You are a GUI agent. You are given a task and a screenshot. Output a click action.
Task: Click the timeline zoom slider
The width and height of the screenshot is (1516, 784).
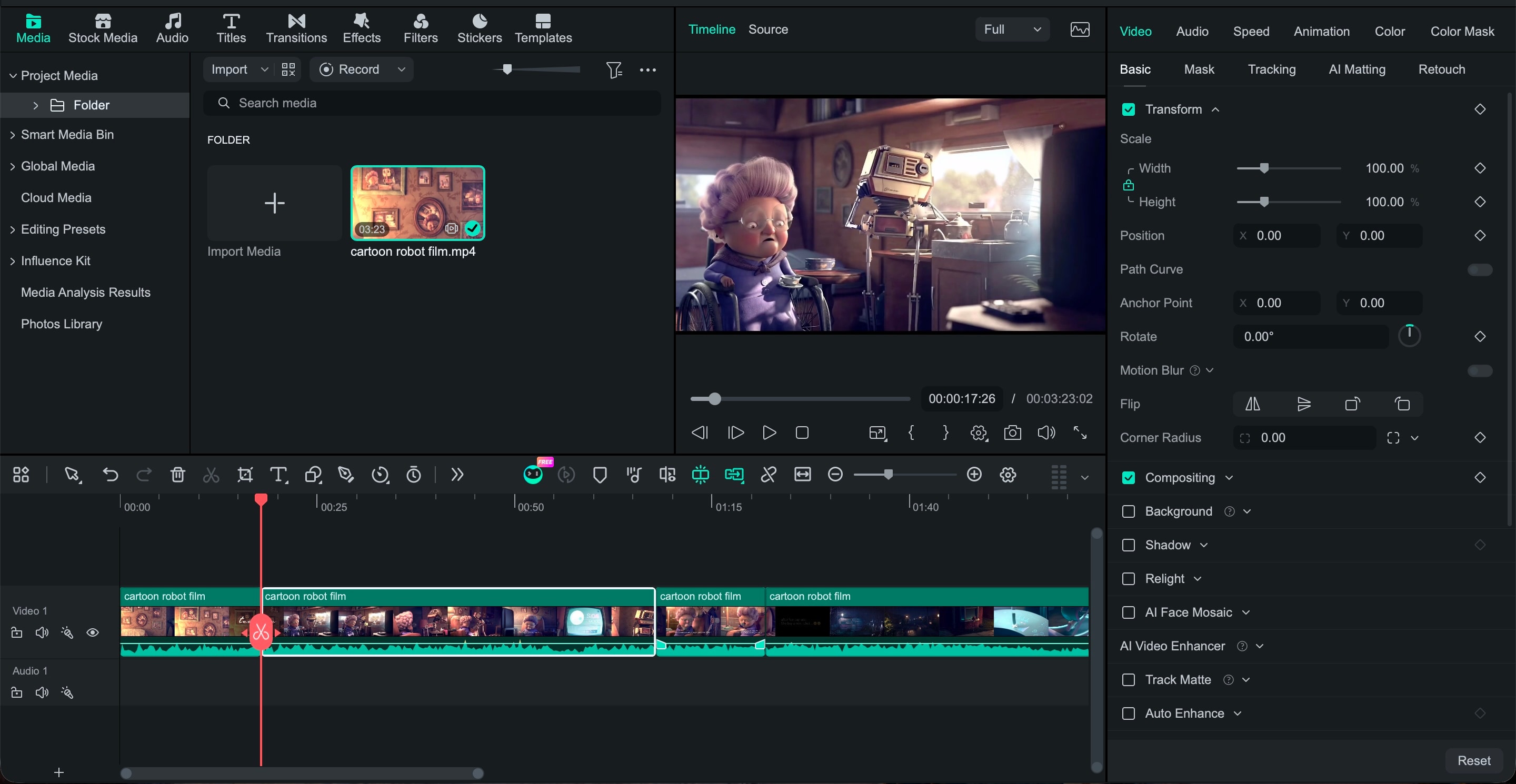[904, 475]
